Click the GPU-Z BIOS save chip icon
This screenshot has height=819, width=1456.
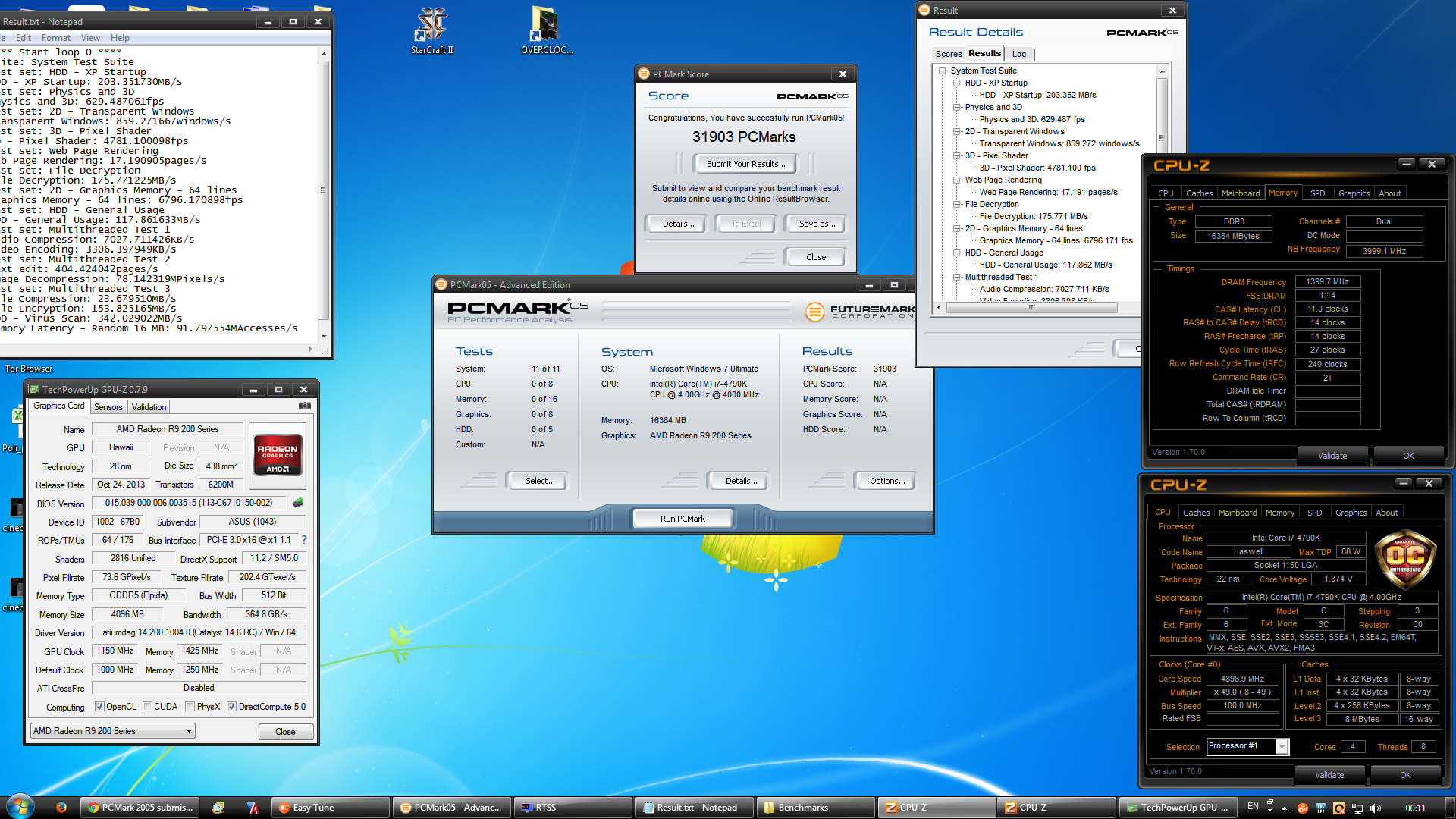[x=298, y=503]
